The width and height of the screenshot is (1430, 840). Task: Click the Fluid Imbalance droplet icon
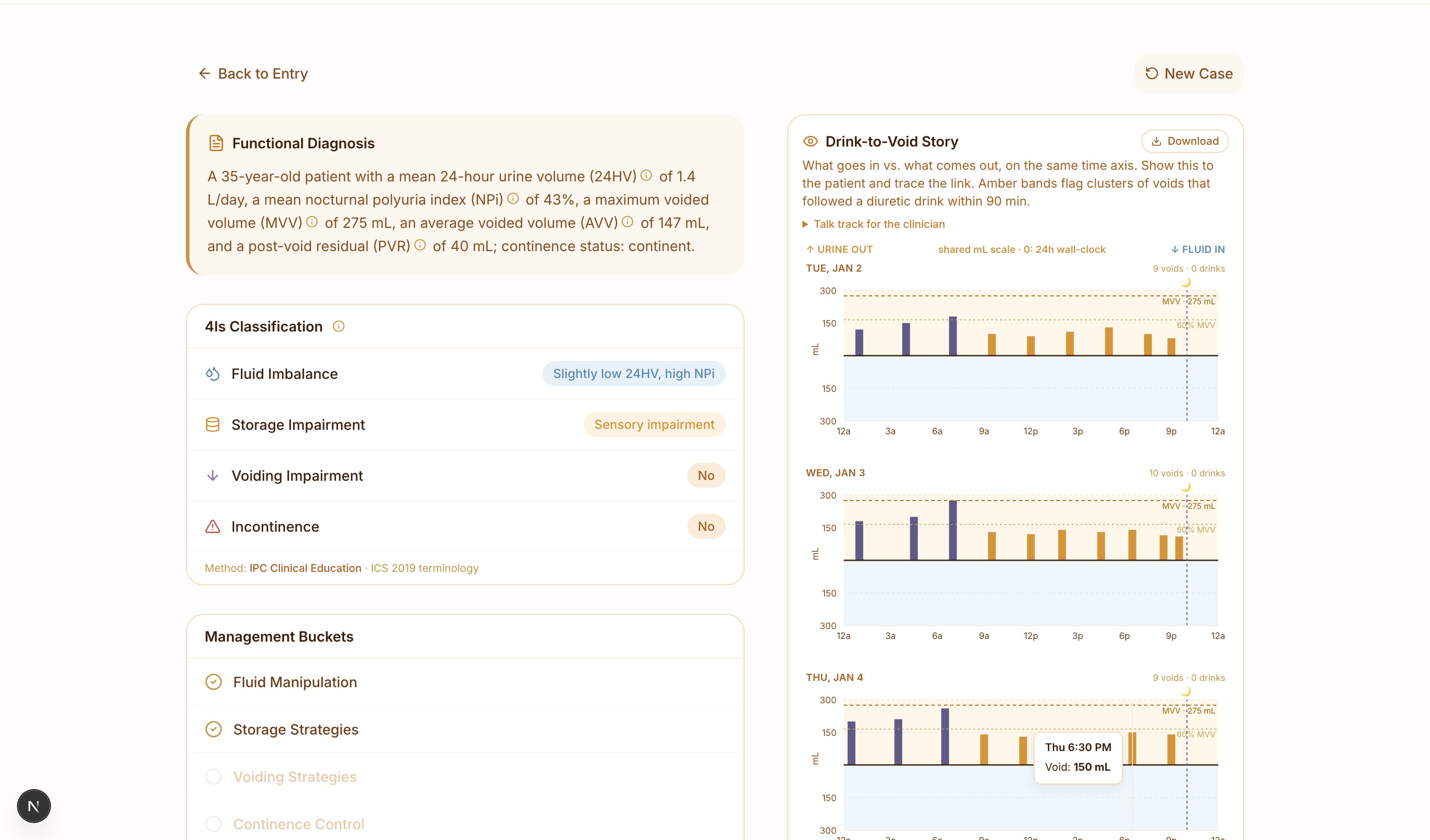click(x=212, y=374)
